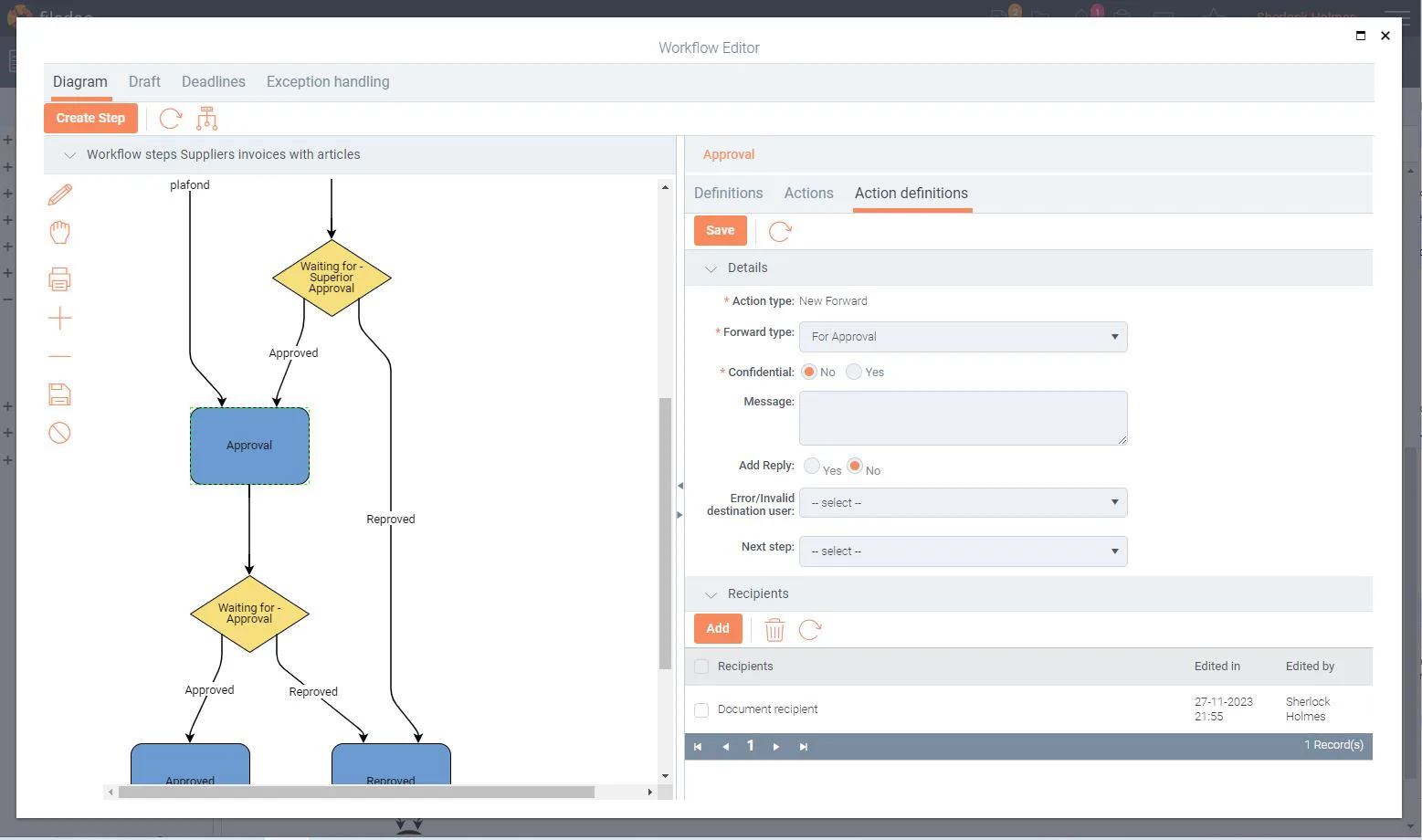Switch to the Actions tab

pyautogui.click(x=809, y=193)
